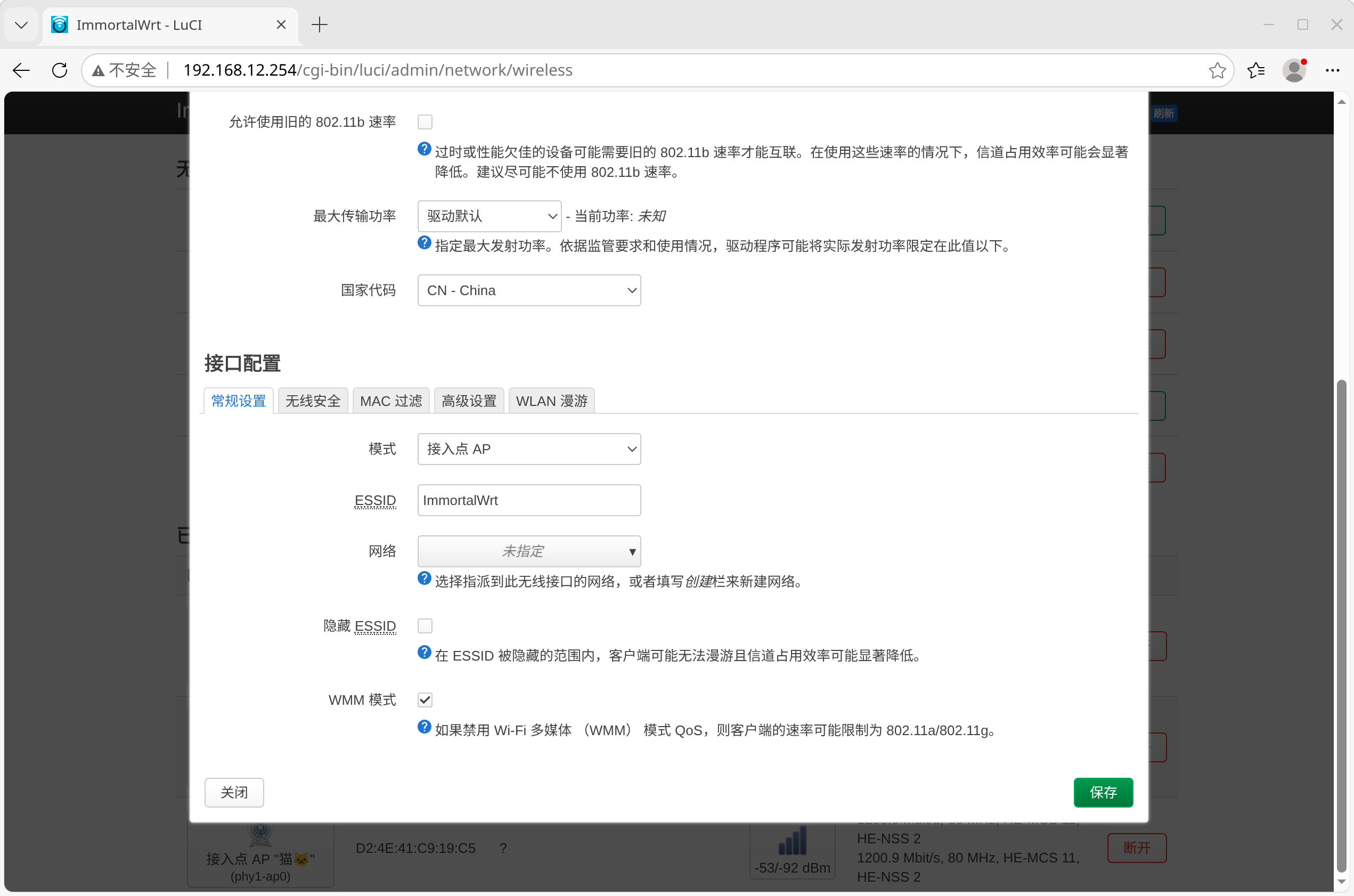Open new browser tab with plus icon
The height and width of the screenshot is (896, 1354).
[x=320, y=25]
